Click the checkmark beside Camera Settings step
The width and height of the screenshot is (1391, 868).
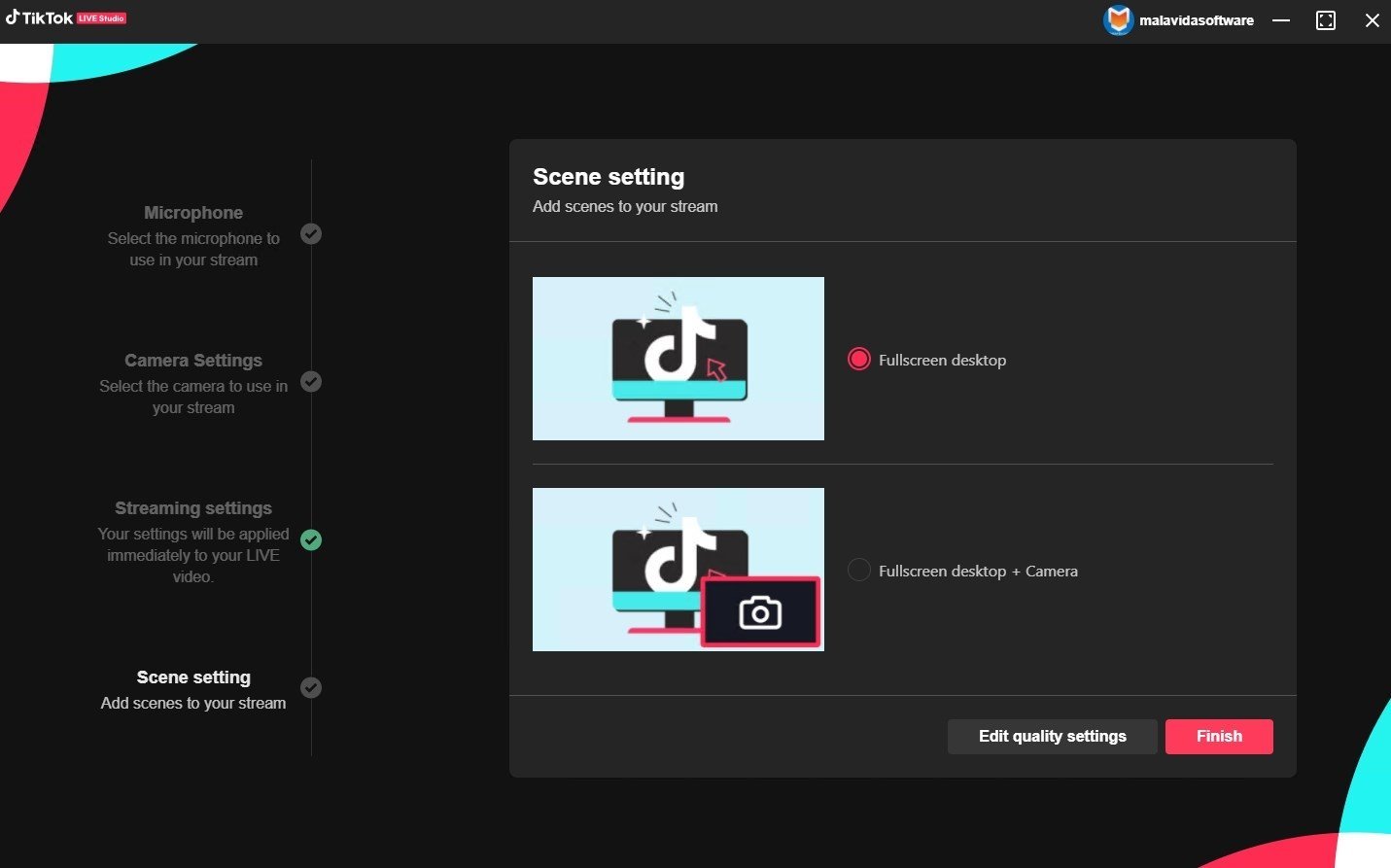(311, 381)
